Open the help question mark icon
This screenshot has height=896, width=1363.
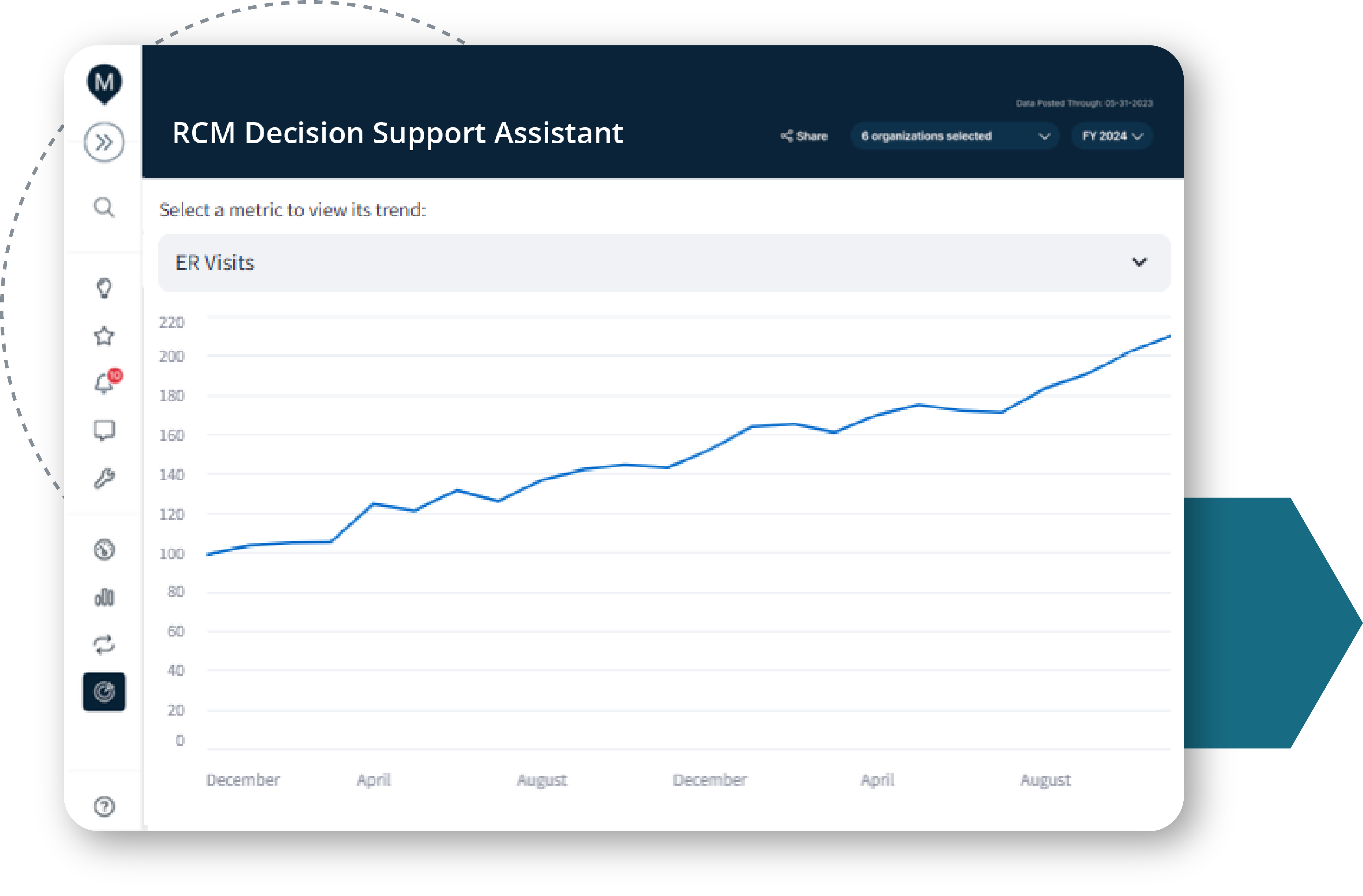coord(104,807)
